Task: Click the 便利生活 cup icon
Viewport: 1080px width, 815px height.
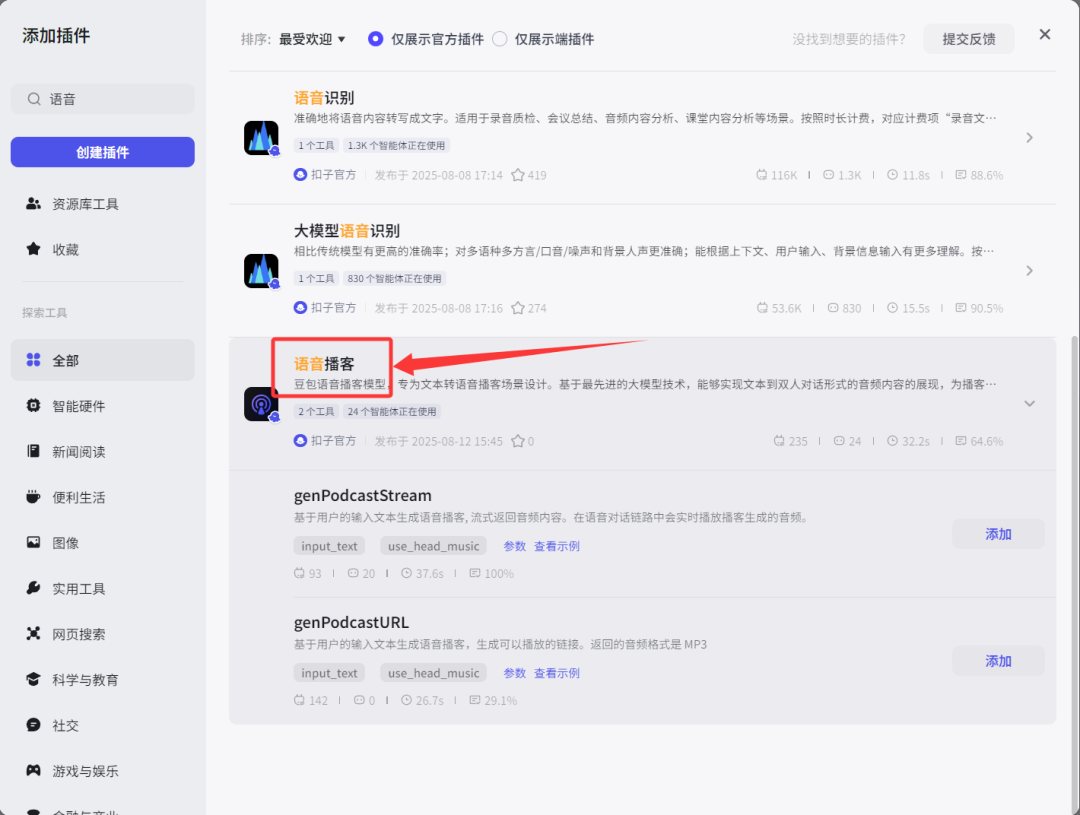Action: [33, 497]
